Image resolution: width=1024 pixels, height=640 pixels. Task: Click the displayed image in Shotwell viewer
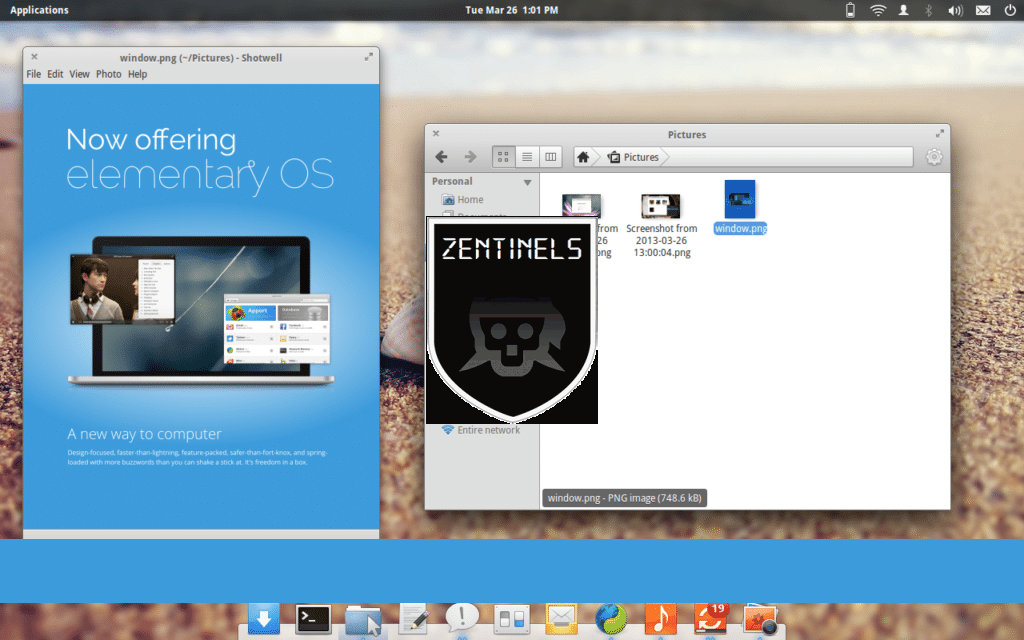coord(201,307)
